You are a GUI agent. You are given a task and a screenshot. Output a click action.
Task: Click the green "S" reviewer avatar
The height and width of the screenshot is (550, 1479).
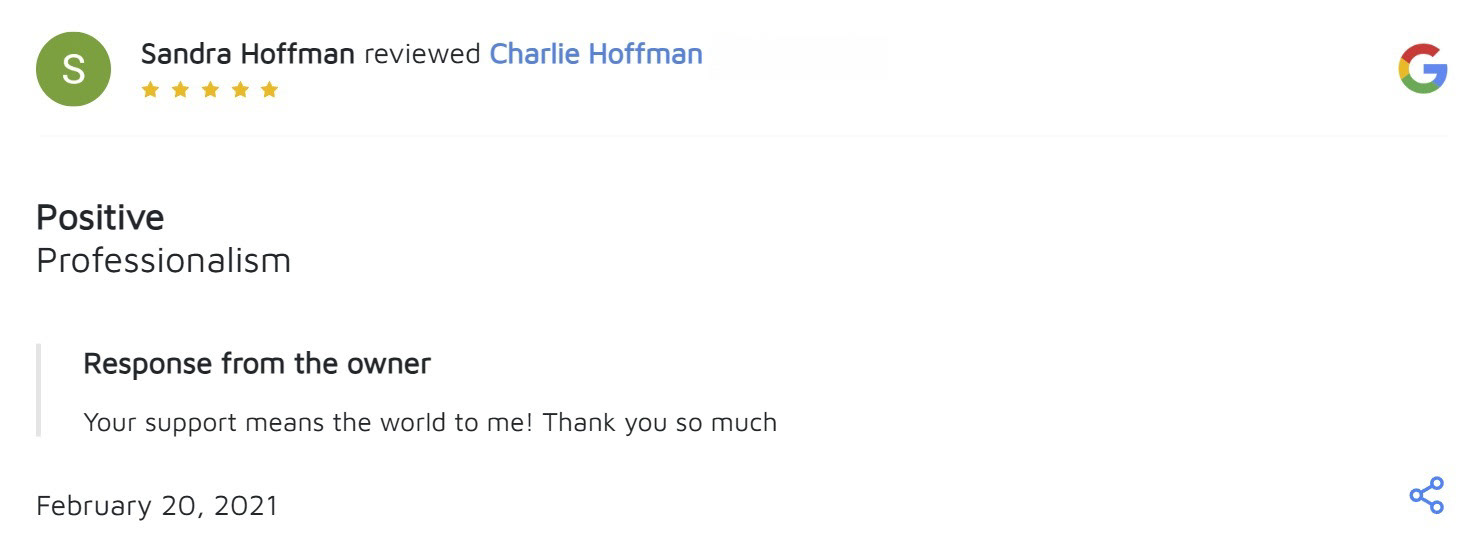[x=73, y=69]
